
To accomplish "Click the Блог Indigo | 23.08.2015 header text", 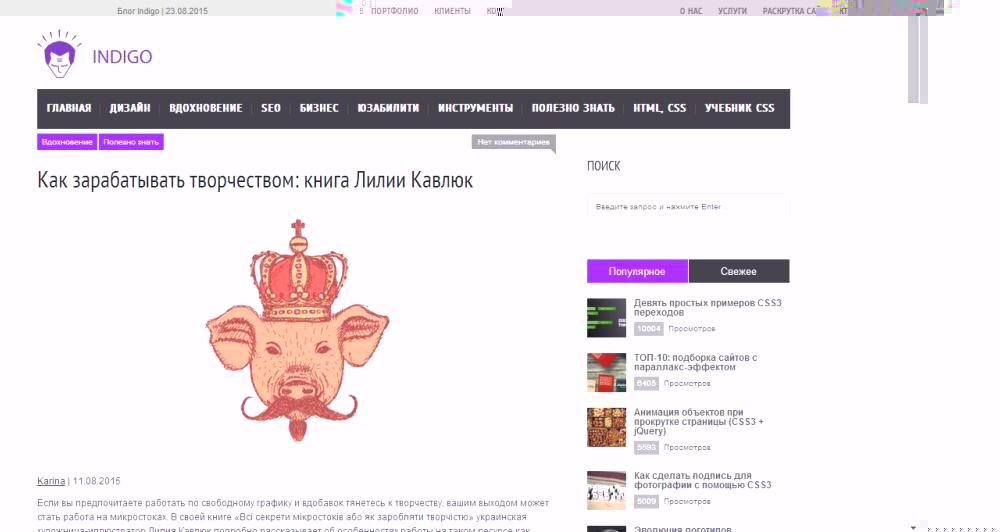I will pyautogui.click(x=163, y=11).
